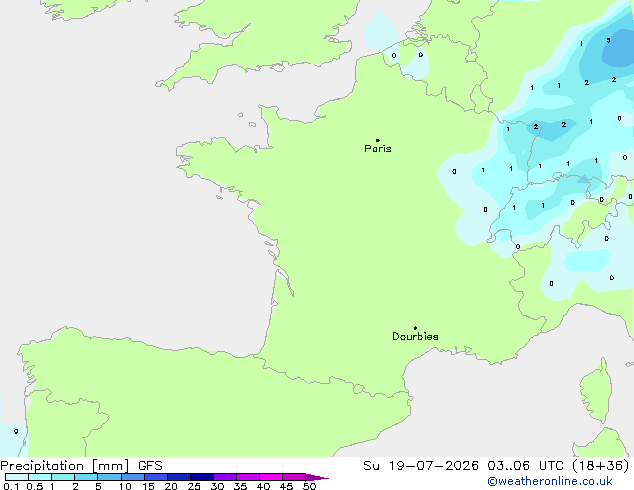Click the '03..06 UTC' time range text

pyautogui.click(x=525, y=466)
